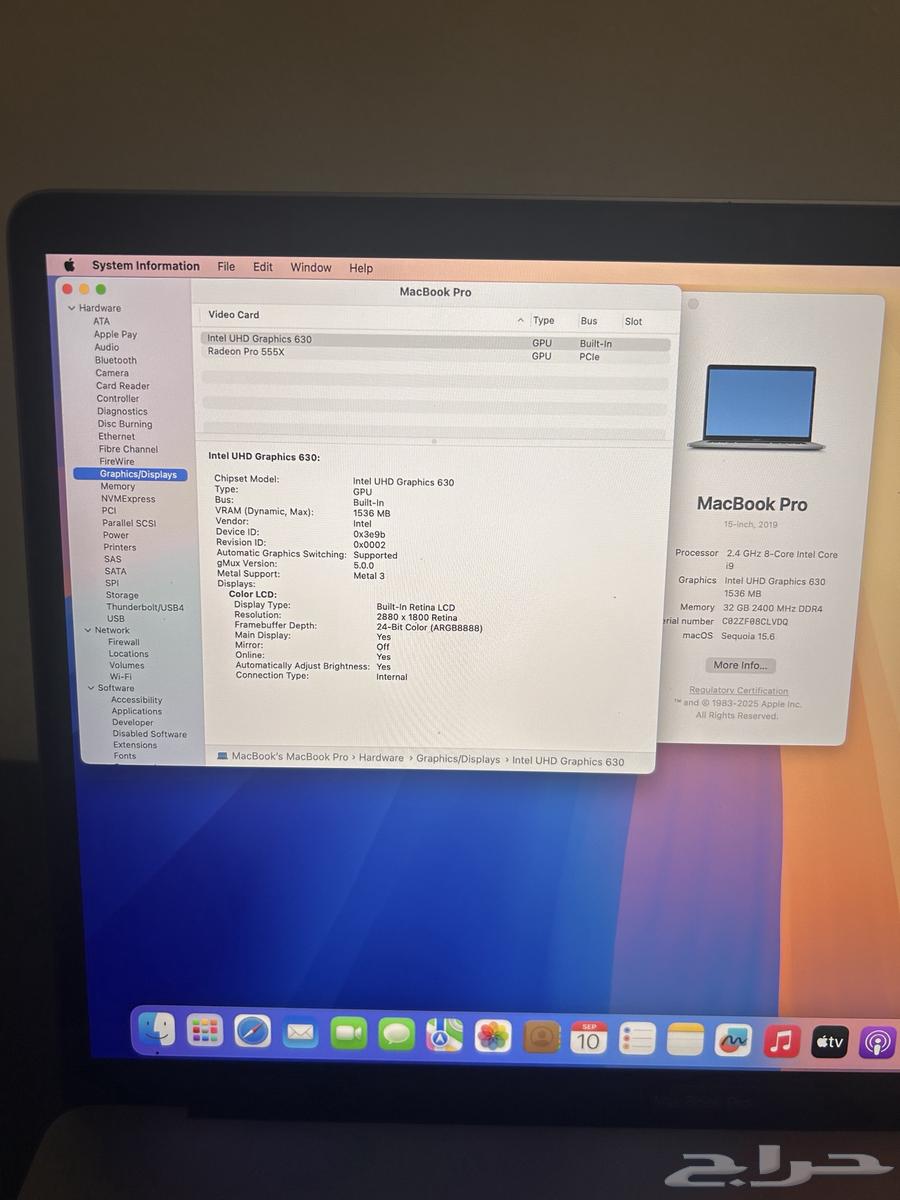Open Mail from the Dock
Screen dimensions: 900x1200
300,1033
